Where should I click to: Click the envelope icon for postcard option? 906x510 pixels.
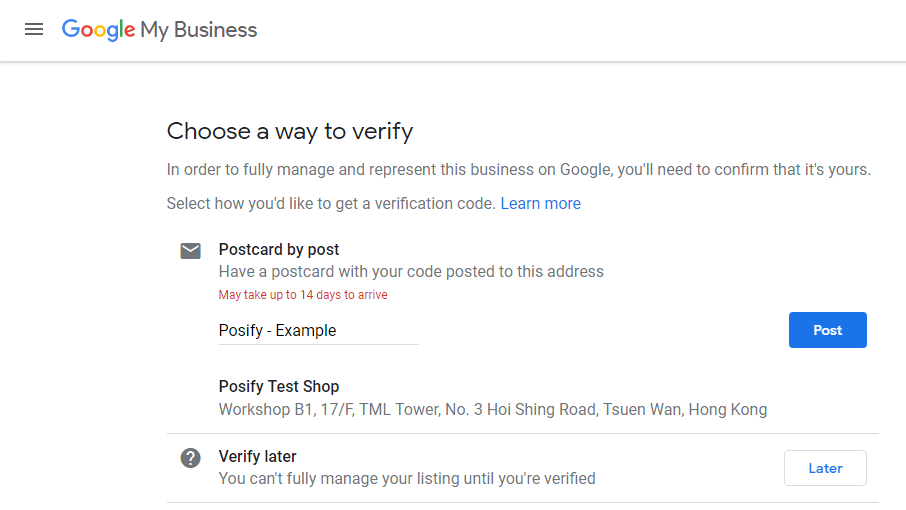[190, 251]
